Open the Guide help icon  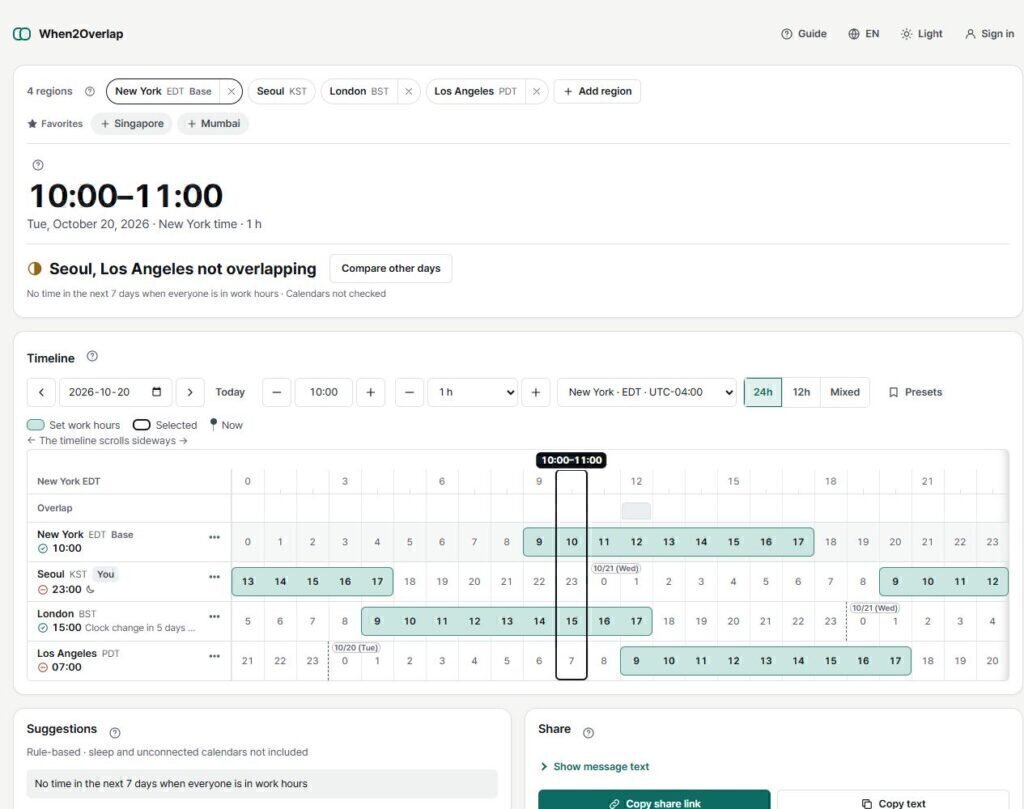(x=786, y=34)
